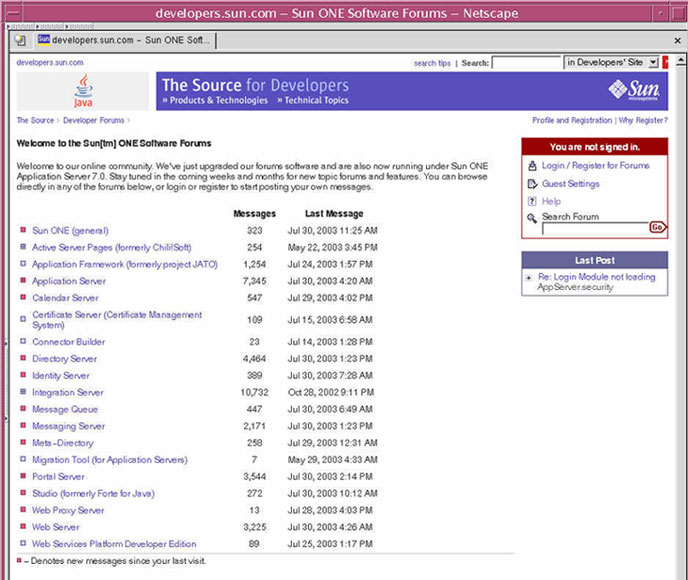Open the Application Server forum
The height and width of the screenshot is (580, 688).
[69, 281]
